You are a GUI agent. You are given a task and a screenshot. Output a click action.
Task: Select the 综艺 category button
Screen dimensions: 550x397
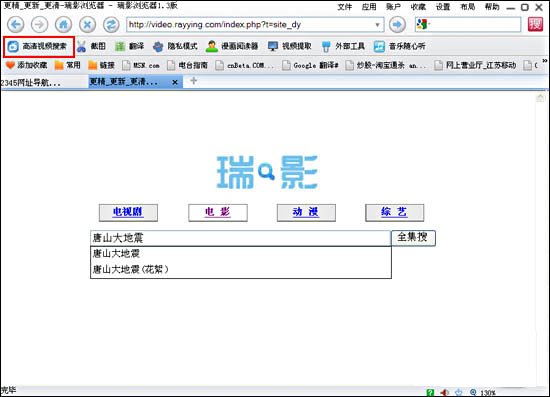[x=394, y=213]
